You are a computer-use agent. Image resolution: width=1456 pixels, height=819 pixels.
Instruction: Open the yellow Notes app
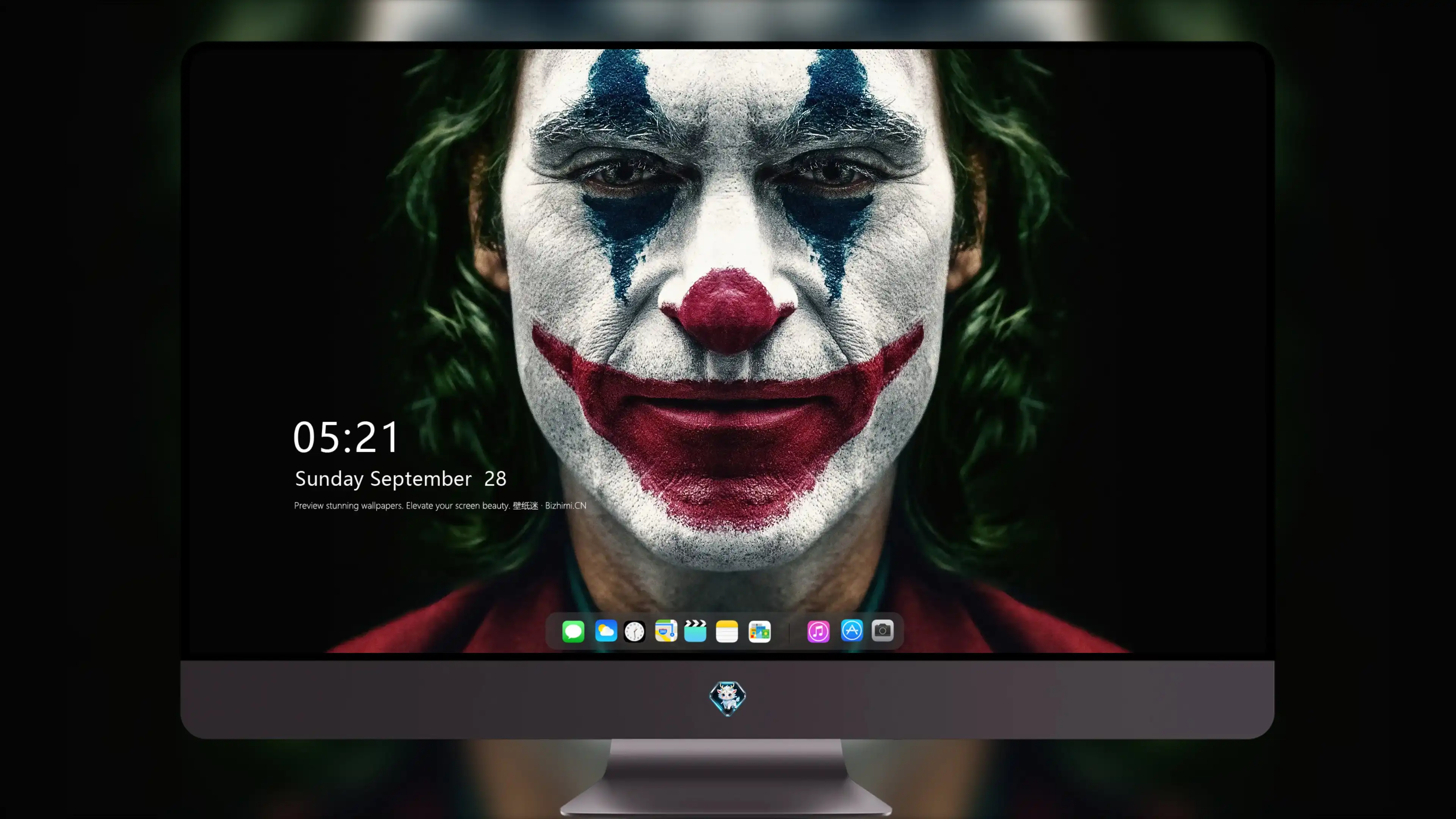tap(727, 631)
